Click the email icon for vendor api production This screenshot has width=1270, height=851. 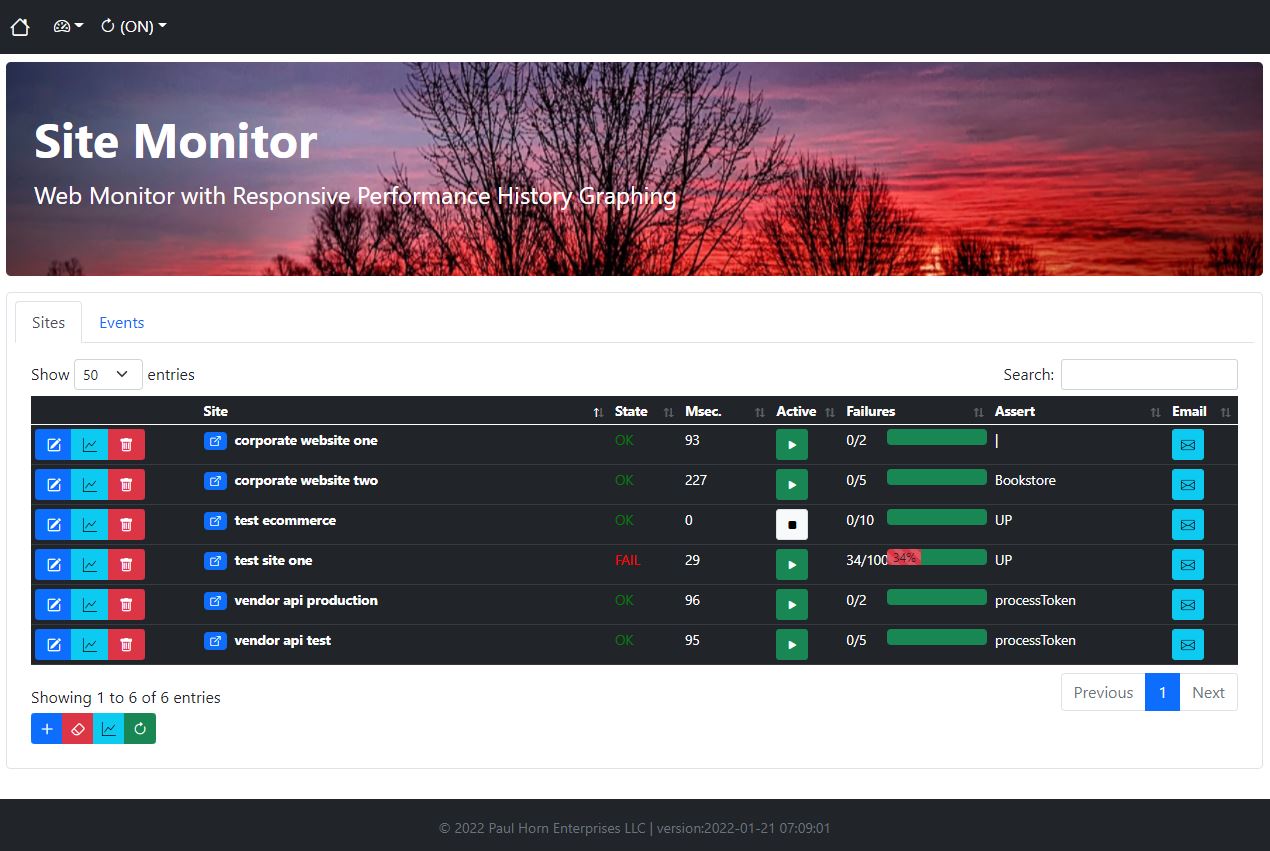[x=1187, y=604]
